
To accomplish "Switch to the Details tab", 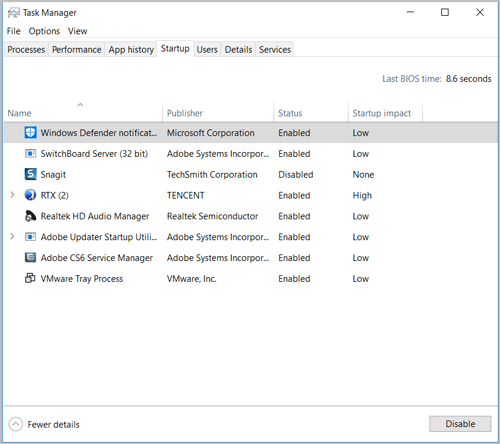I will pos(238,49).
